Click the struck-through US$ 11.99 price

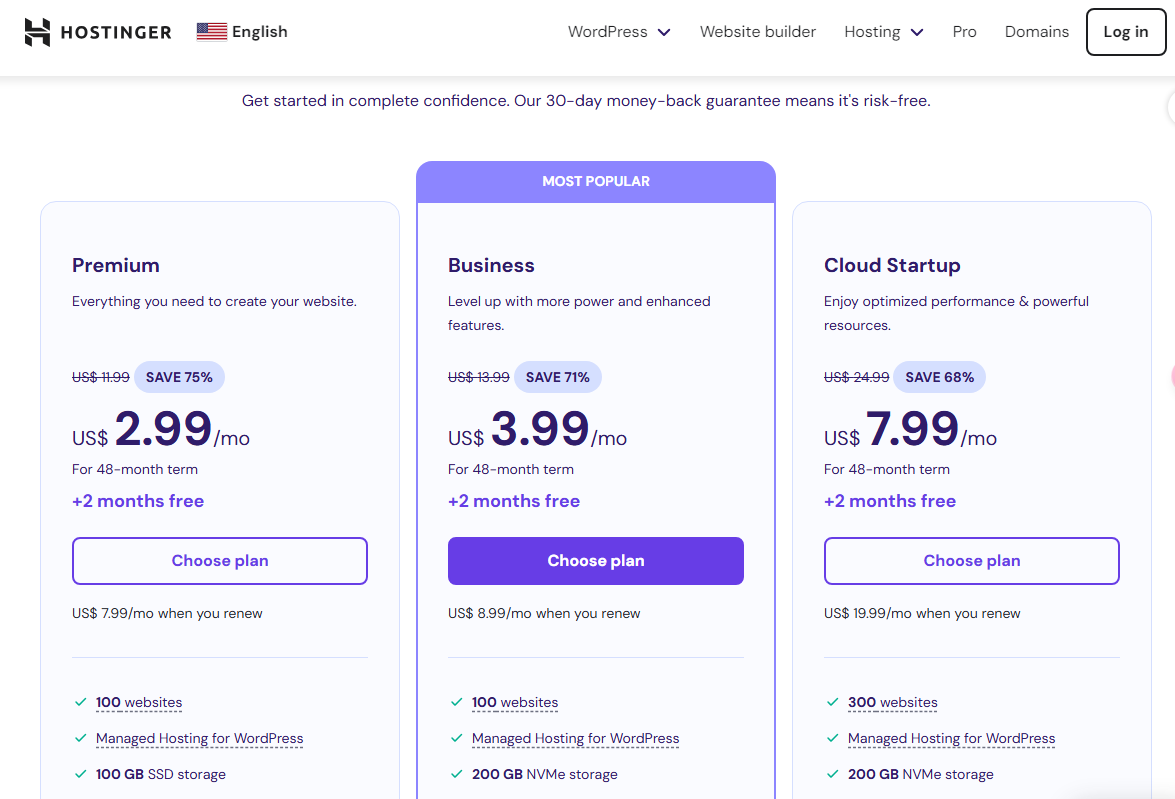100,377
